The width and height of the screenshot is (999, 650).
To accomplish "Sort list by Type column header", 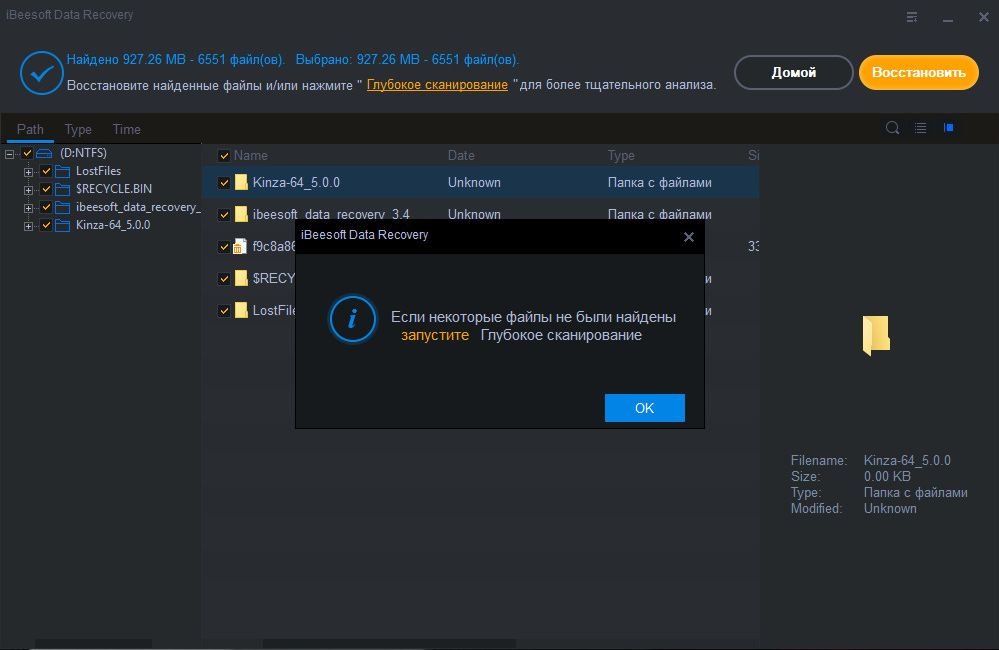I will (x=621, y=155).
